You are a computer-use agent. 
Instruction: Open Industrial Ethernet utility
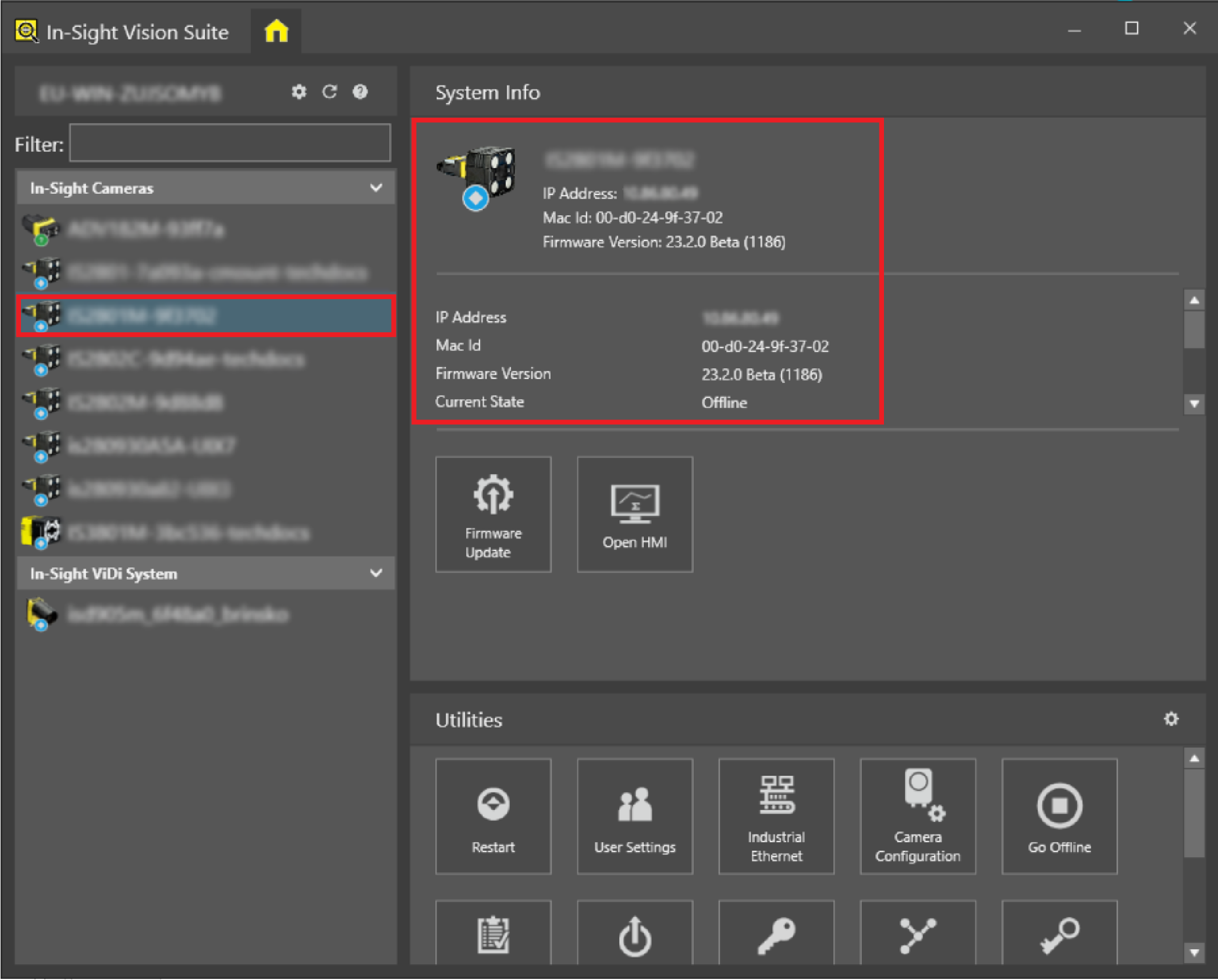776,816
